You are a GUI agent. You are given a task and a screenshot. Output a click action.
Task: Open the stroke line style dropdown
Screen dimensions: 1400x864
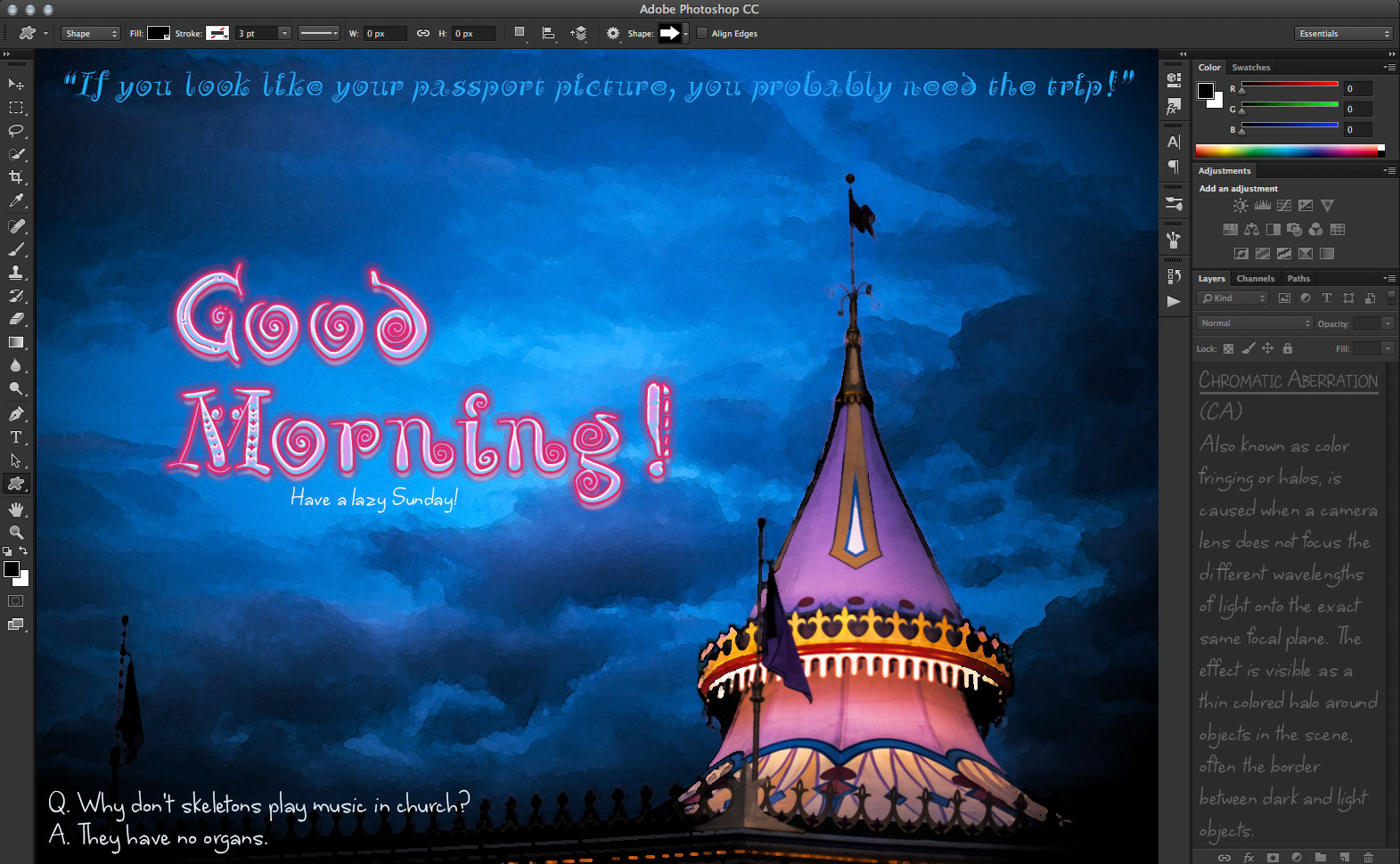pos(319,34)
